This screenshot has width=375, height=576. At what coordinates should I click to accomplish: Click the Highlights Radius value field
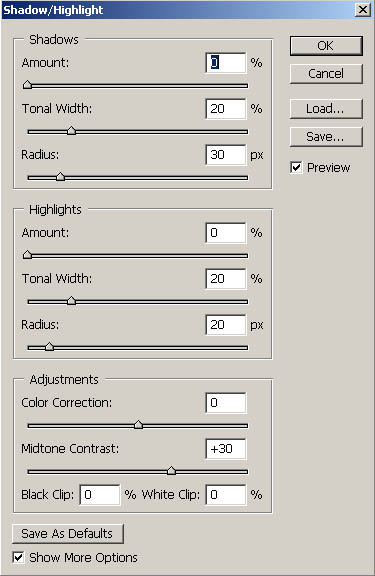click(226, 325)
